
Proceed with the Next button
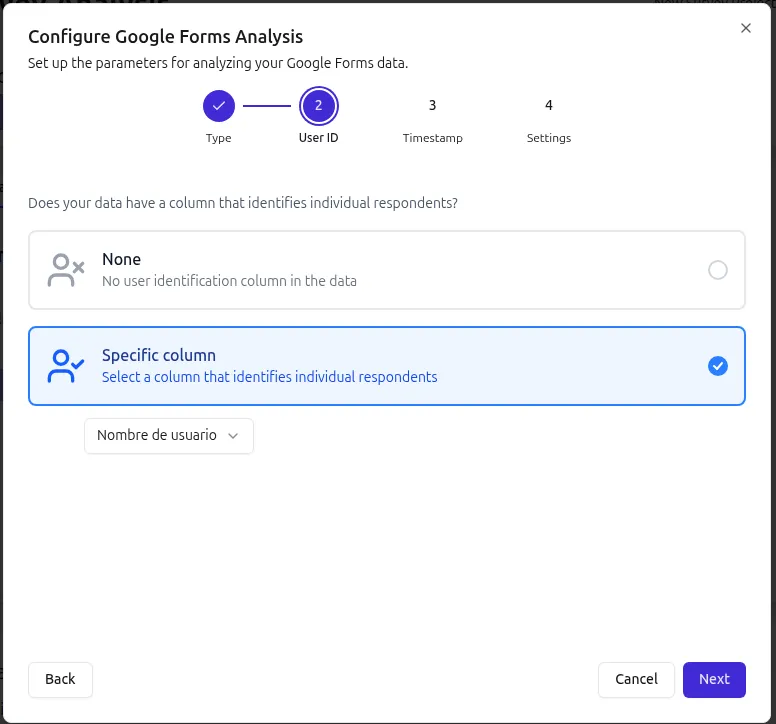click(714, 679)
